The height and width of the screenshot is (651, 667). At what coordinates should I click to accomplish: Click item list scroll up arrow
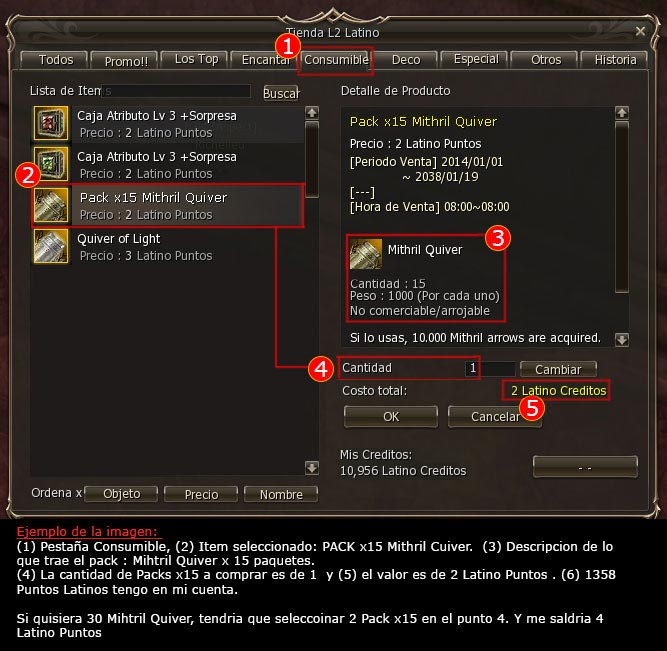312,113
